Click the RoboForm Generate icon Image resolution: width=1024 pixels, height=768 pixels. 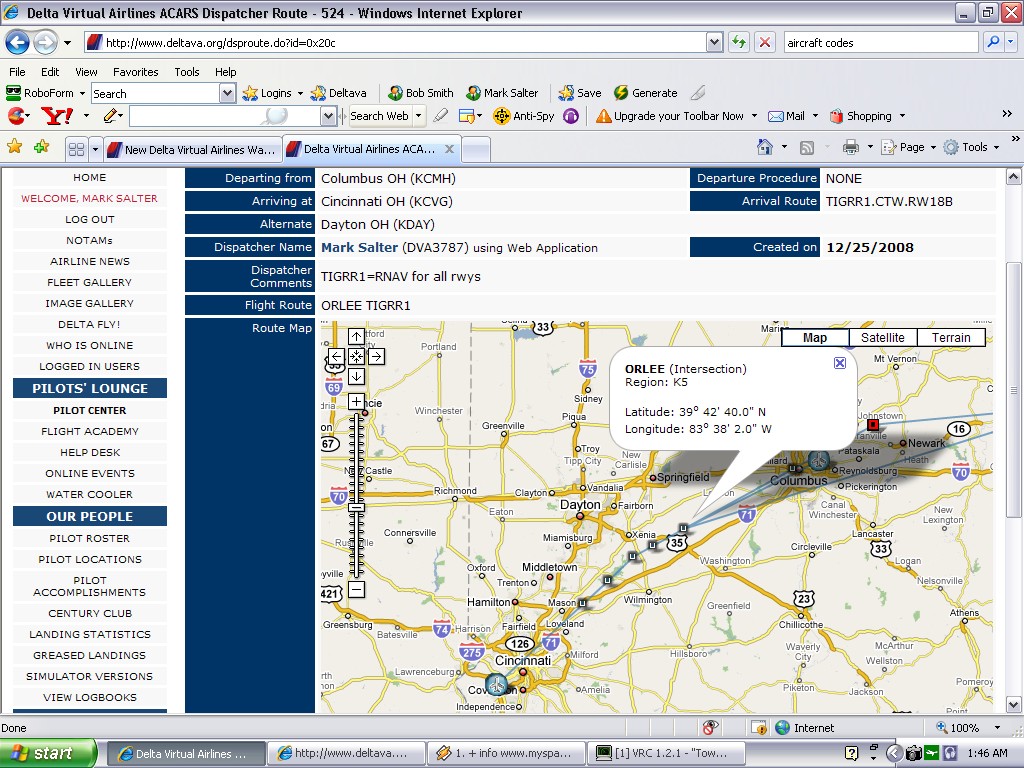pyautogui.click(x=621, y=93)
